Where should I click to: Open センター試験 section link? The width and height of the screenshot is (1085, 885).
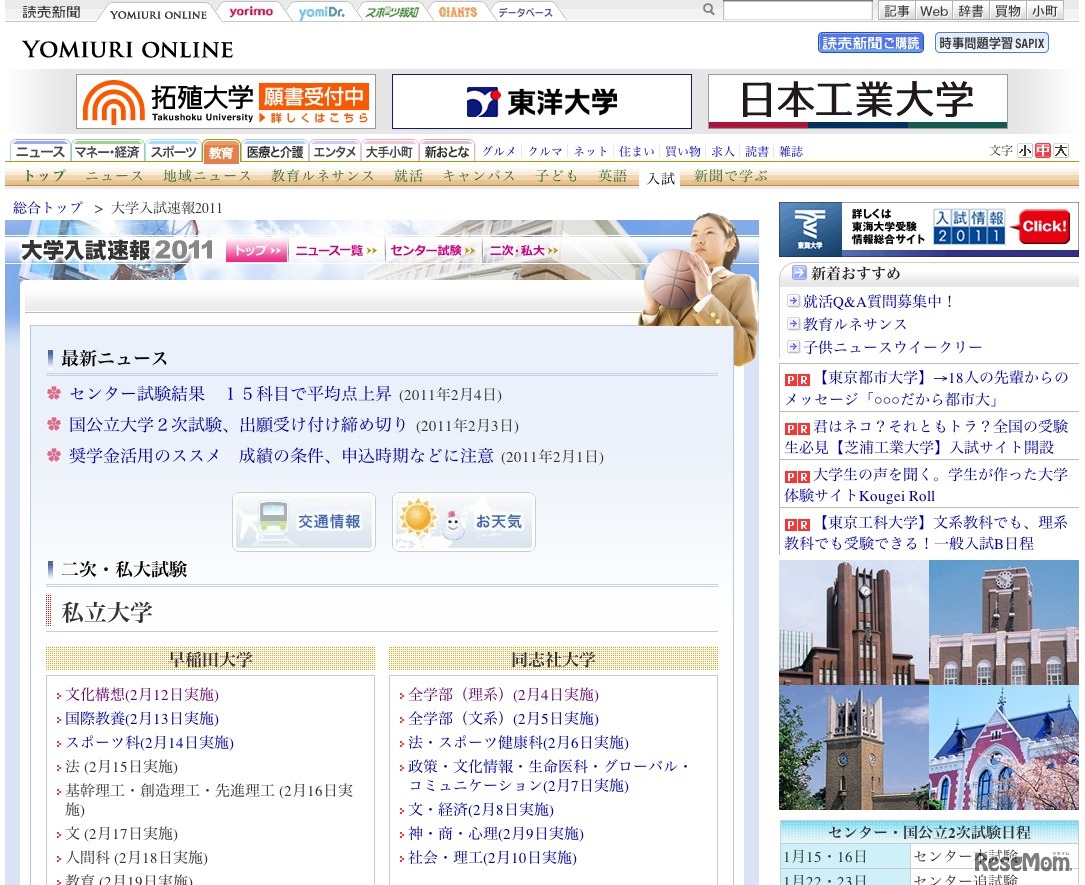tap(432, 250)
